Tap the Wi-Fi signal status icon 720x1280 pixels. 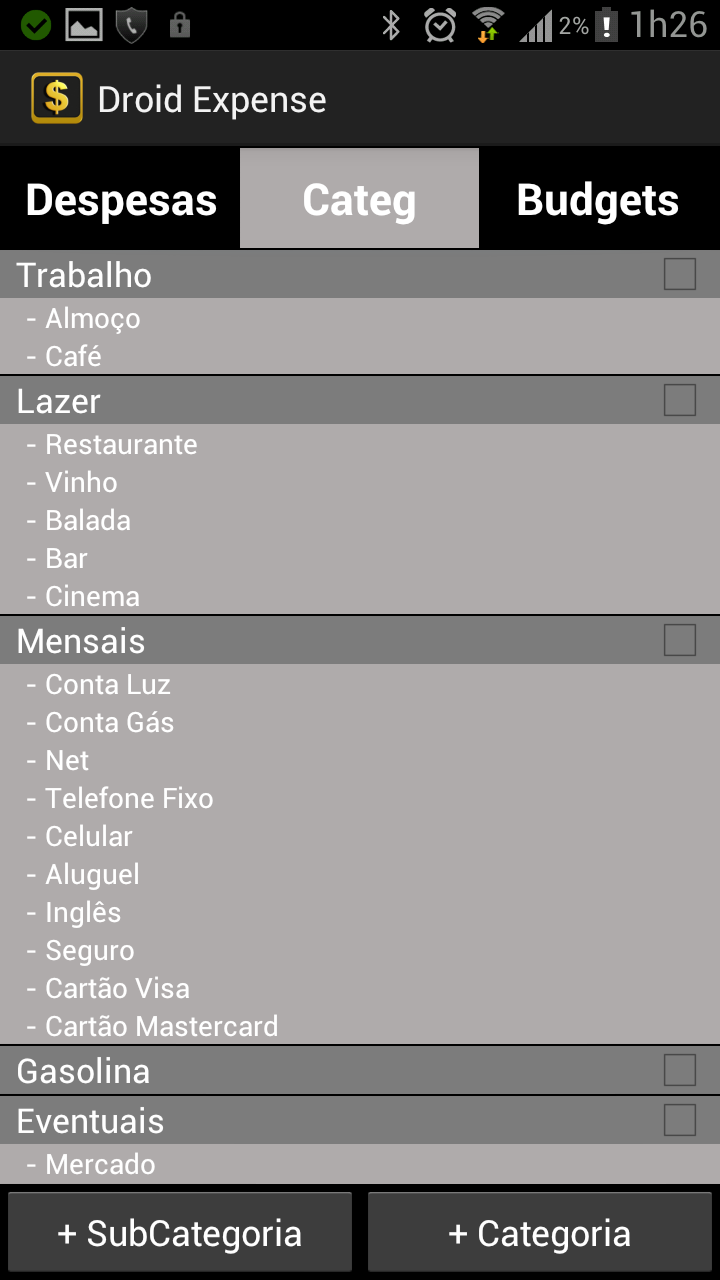click(488, 25)
